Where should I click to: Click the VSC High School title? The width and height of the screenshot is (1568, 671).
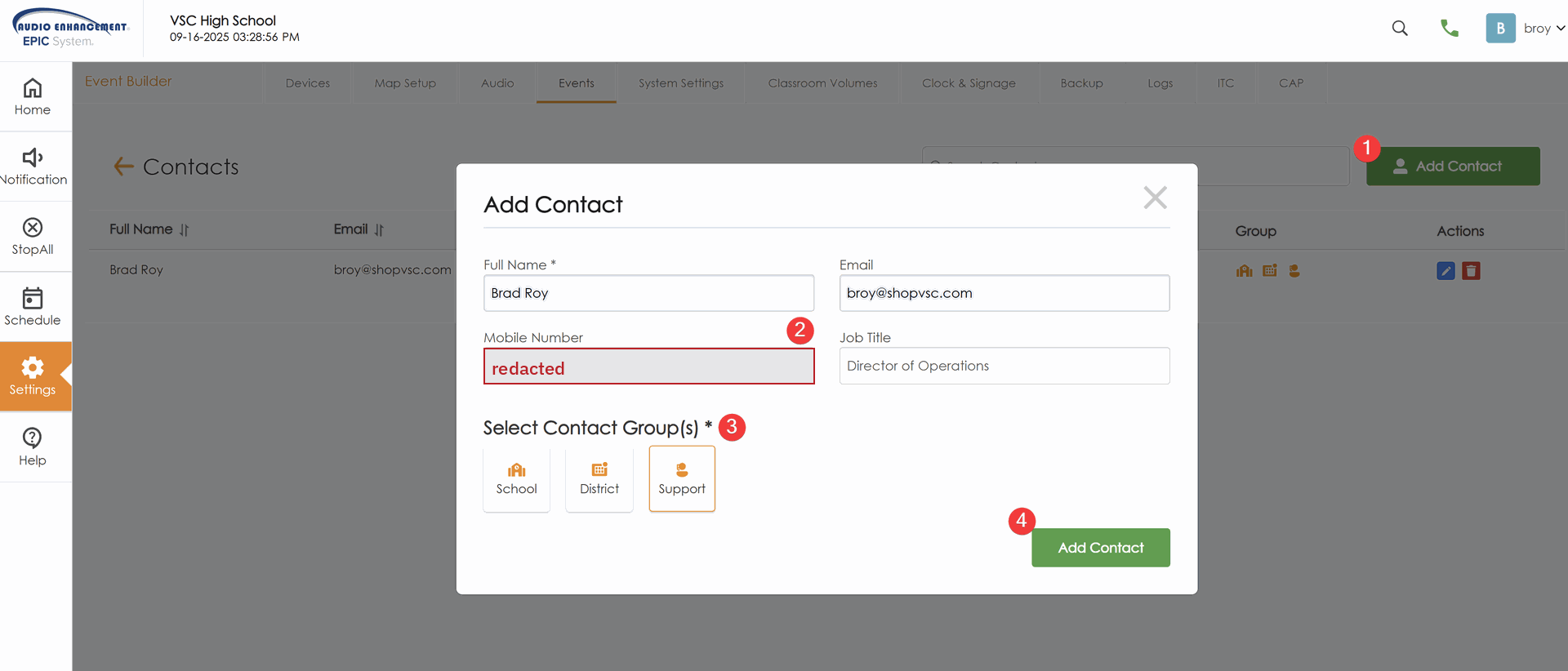pyautogui.click(x=223, y=20)
